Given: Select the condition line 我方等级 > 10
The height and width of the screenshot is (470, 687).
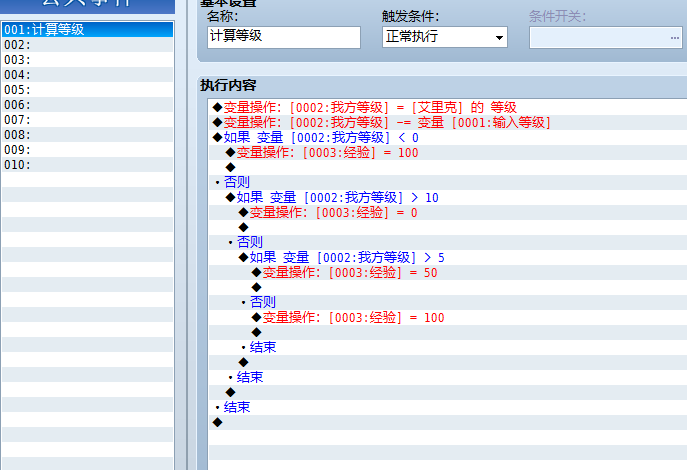Looking at the screenshot, I should pyautogui.click(x=448, y=198).
